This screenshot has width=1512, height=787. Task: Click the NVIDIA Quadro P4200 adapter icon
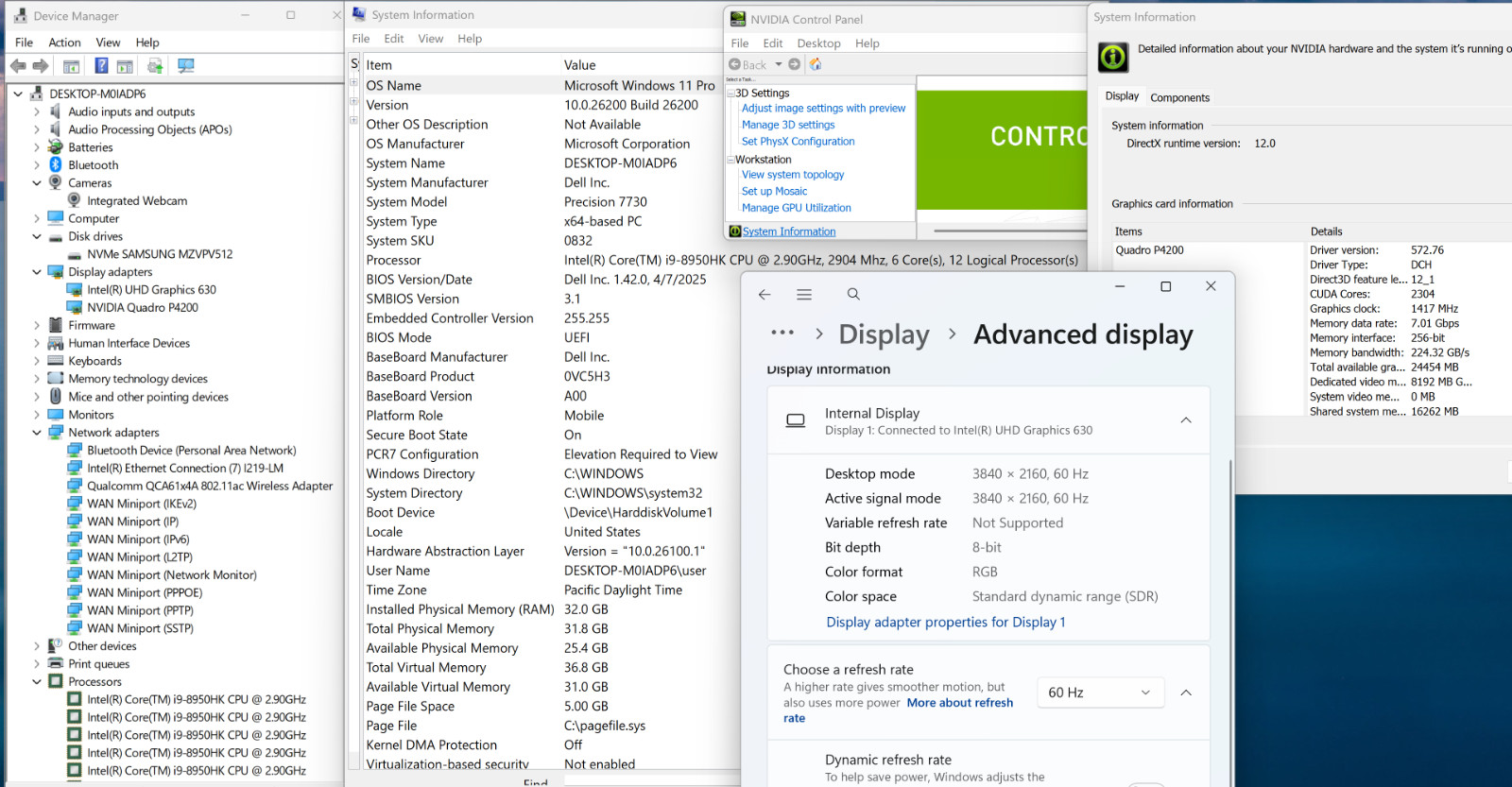point(75,307)
